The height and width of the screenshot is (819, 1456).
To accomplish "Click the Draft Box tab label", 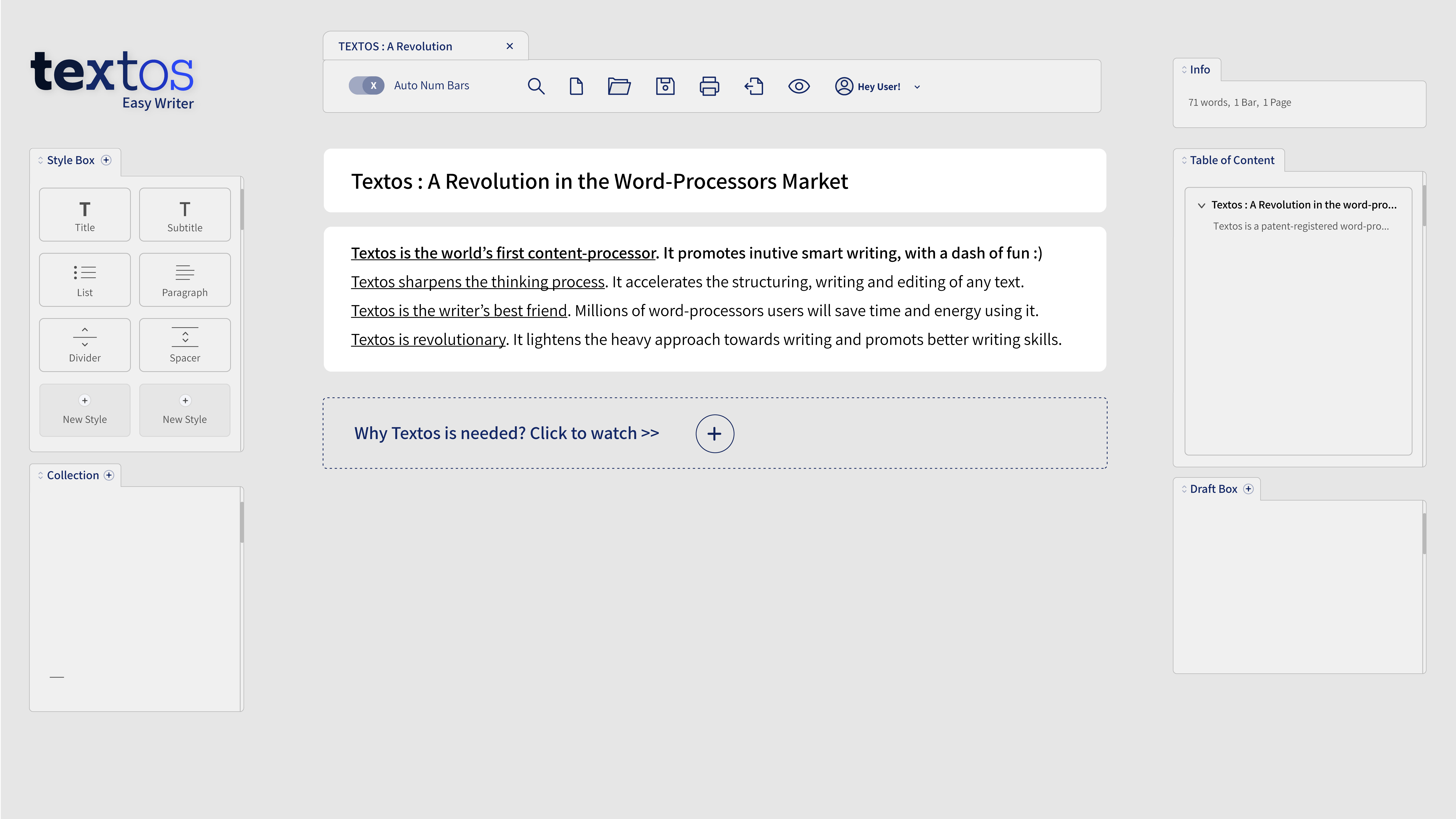I will click(x=1214, y=489).
